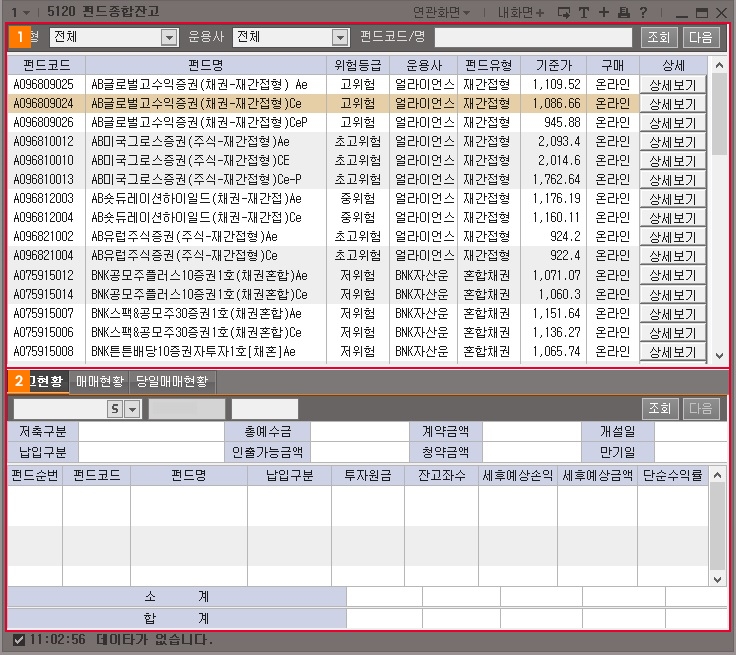Click 상세보기 for A096809026
Viewport: 736px width, 655px height.
coord(673,123)
